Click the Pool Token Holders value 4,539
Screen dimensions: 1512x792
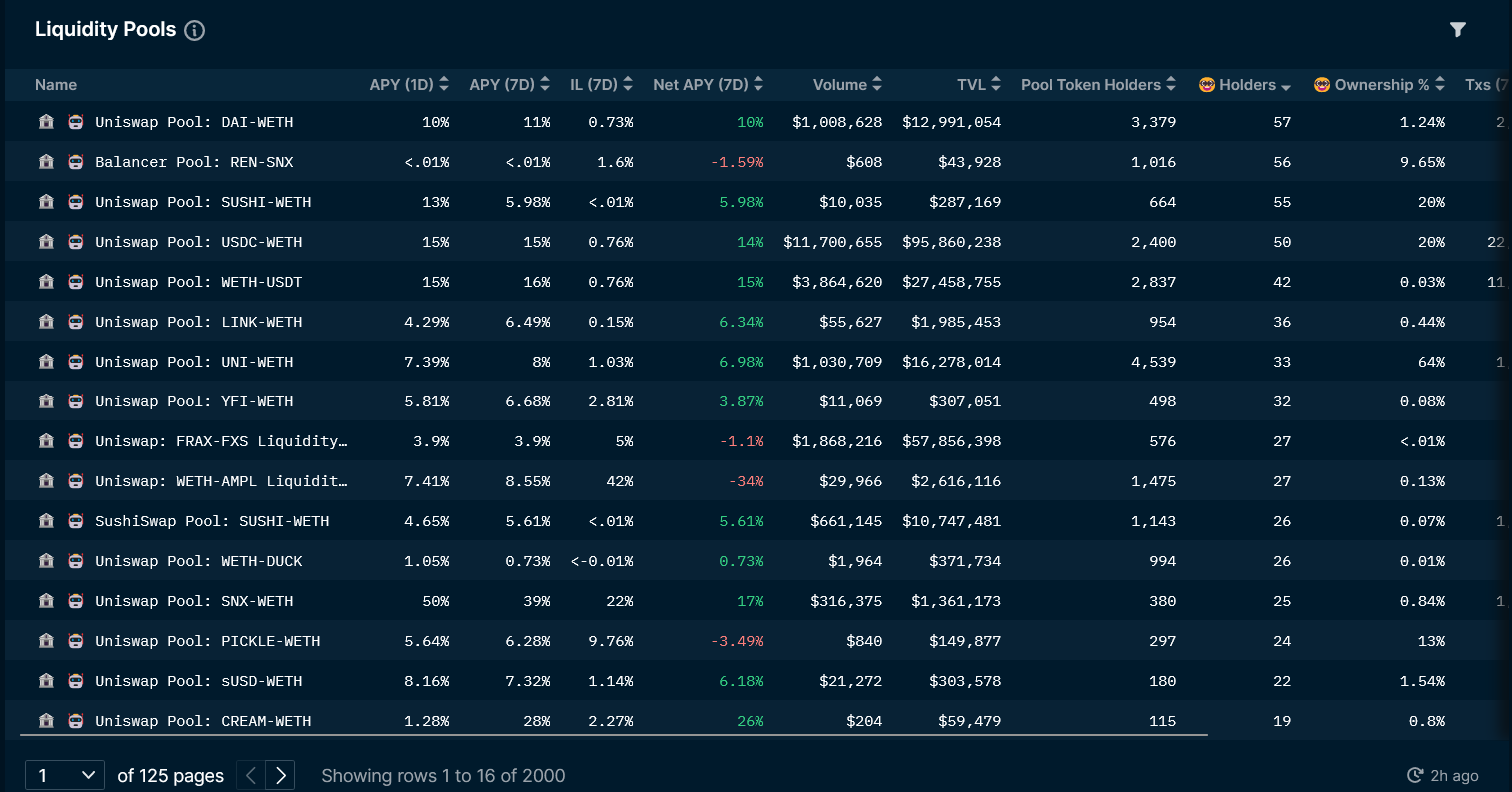pyautogui.click(x=1154, y=362)
